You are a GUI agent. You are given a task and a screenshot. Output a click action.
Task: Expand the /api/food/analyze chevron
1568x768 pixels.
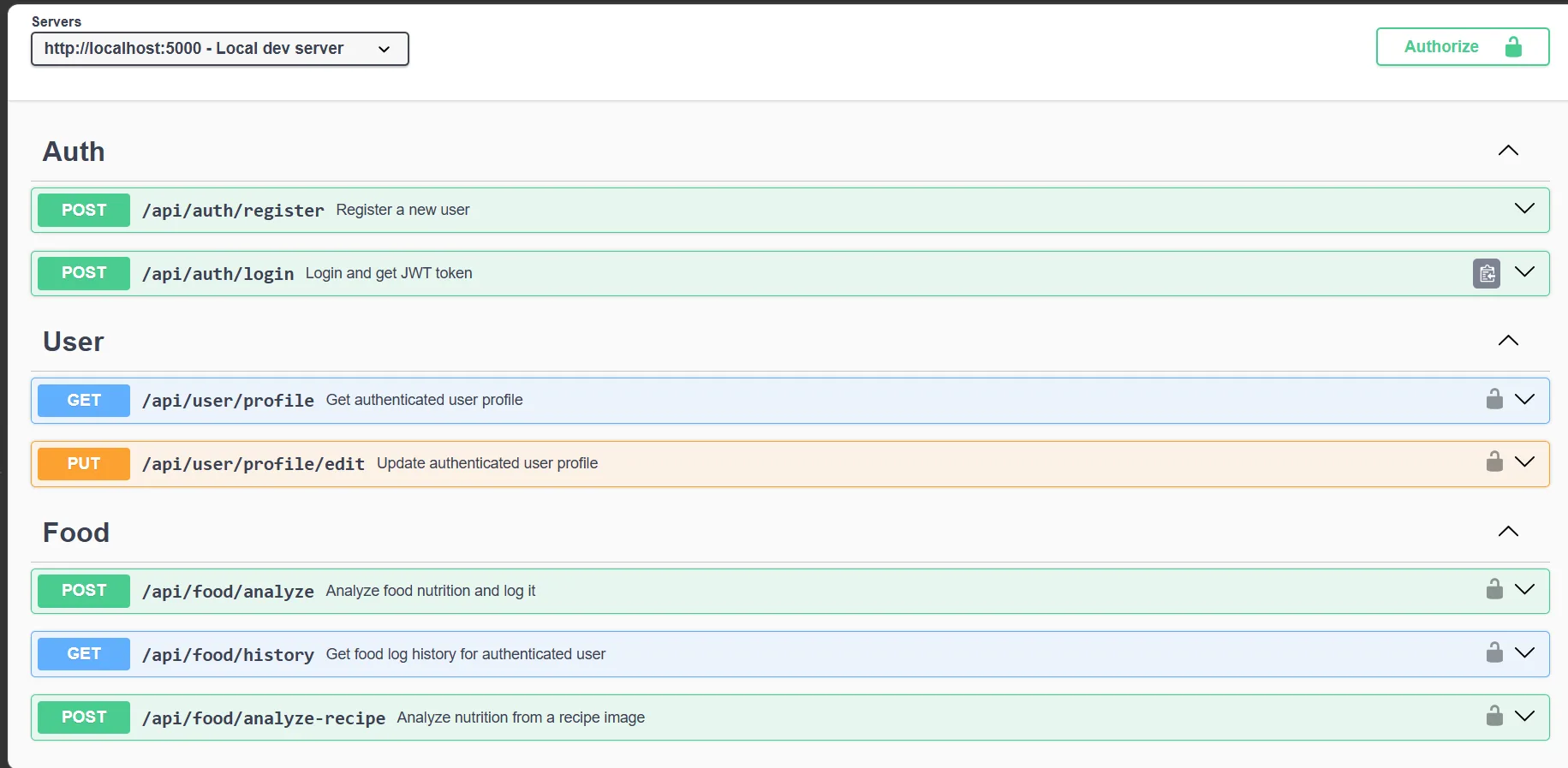pyautogui.click(x=1524, y=590)
